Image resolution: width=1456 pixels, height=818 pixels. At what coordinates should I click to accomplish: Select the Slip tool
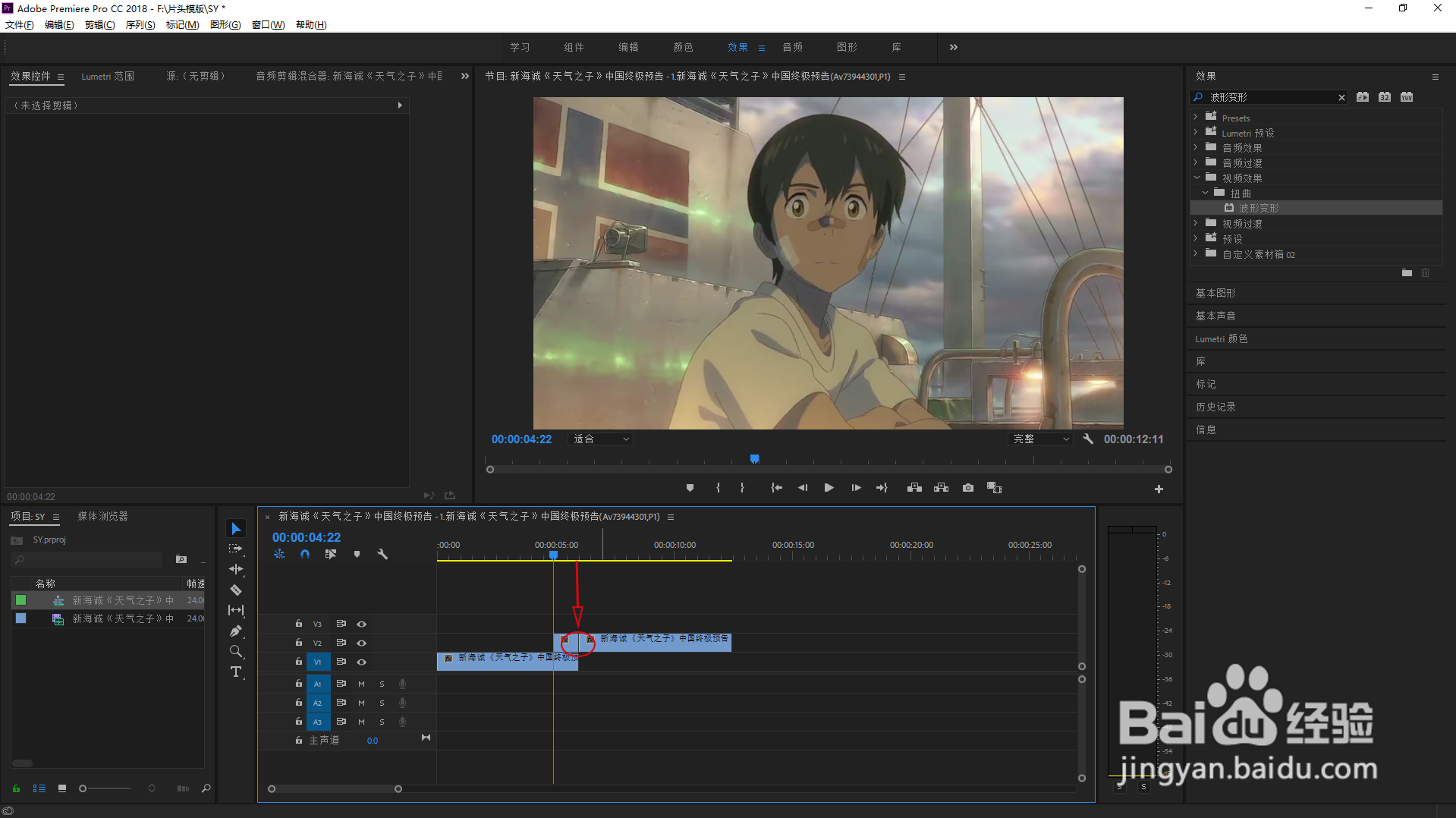236,610
